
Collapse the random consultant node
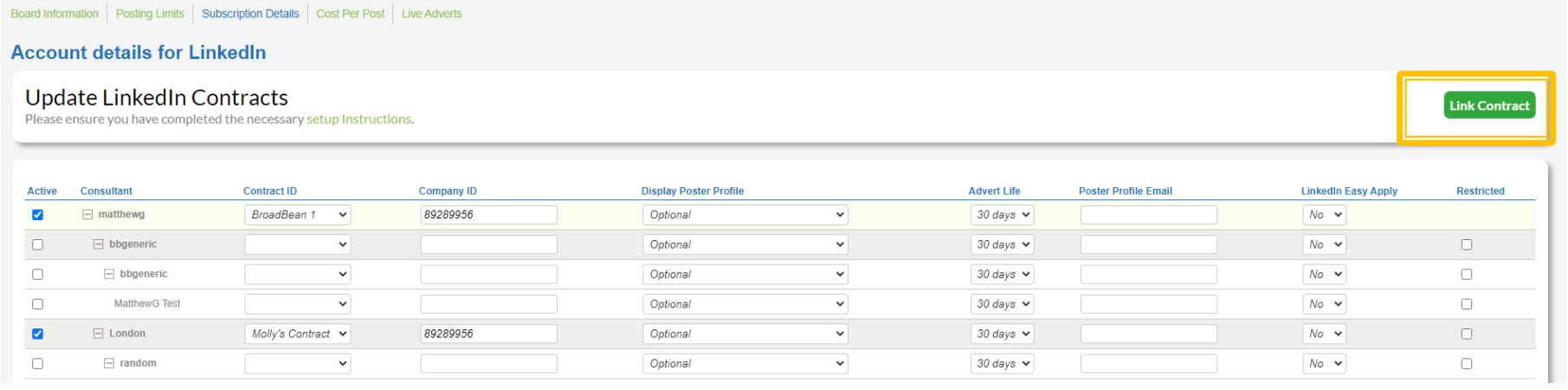tap(109, 363)
